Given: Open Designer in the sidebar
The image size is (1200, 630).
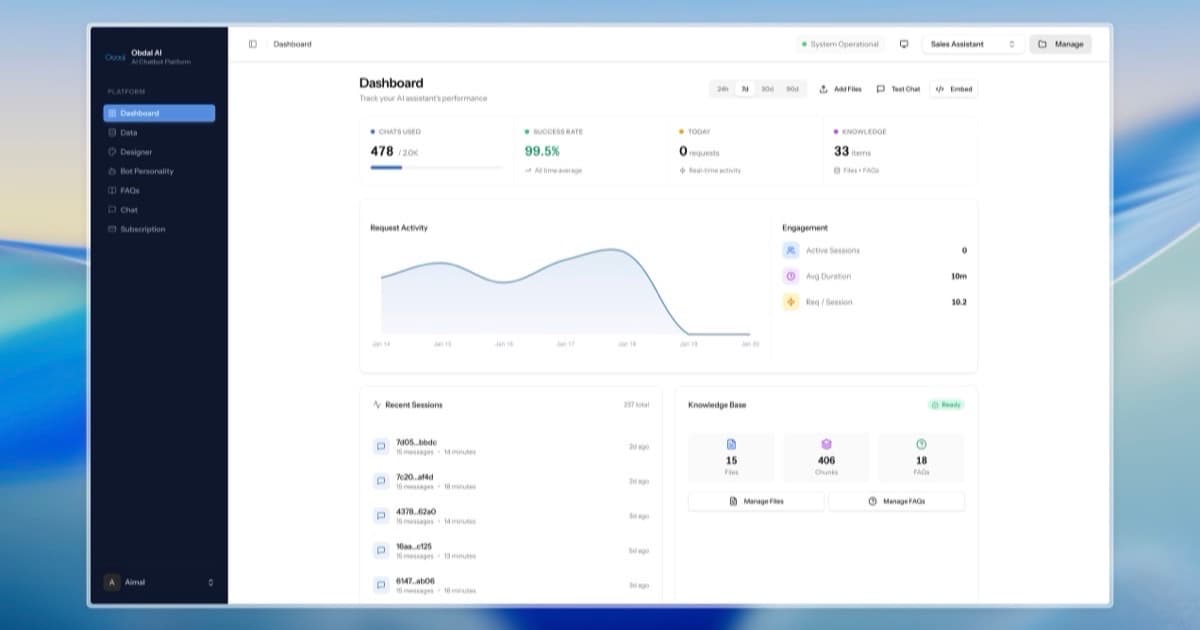Looking at the screenshot, I should tap(159, 152).
